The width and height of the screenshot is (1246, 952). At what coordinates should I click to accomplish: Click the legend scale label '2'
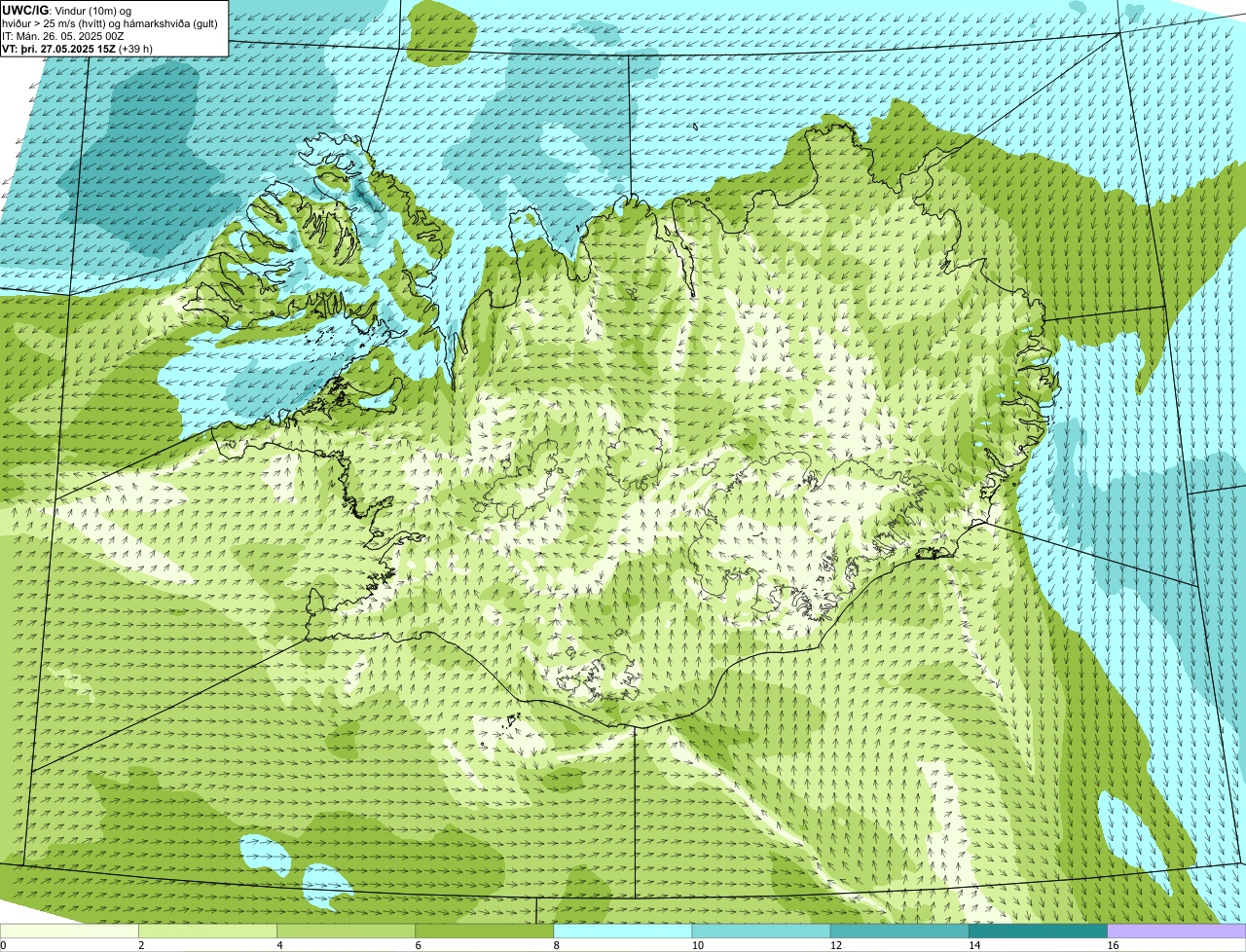click(x=141, y=945)
